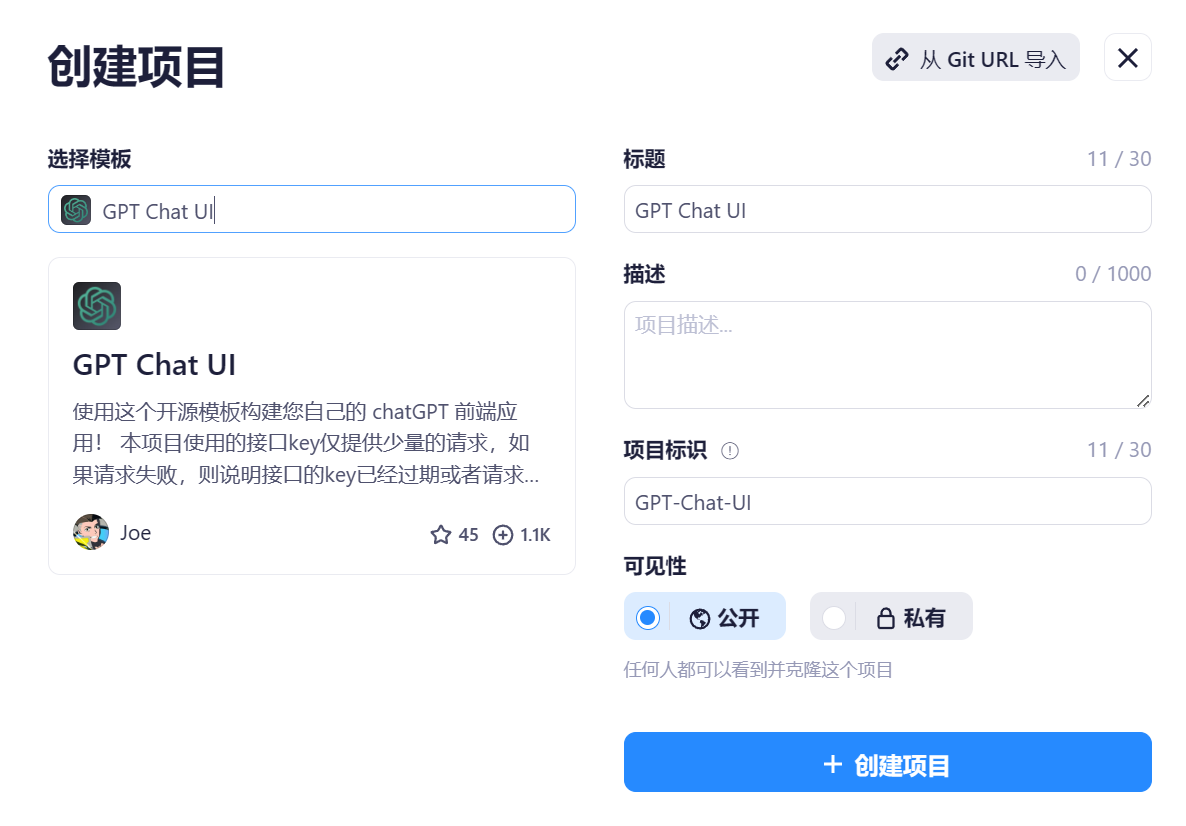
Task: Click the 创建项目 button
Action: pyautogui.click(x=887, y=763)
